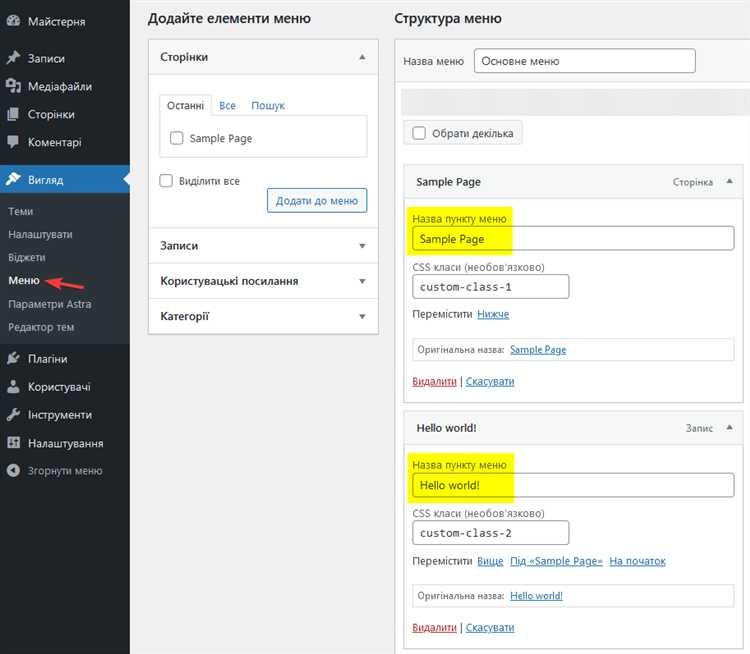Tick the Sample Page checkbox
Screen dimensions: 750x654
[x=177, y=139]
